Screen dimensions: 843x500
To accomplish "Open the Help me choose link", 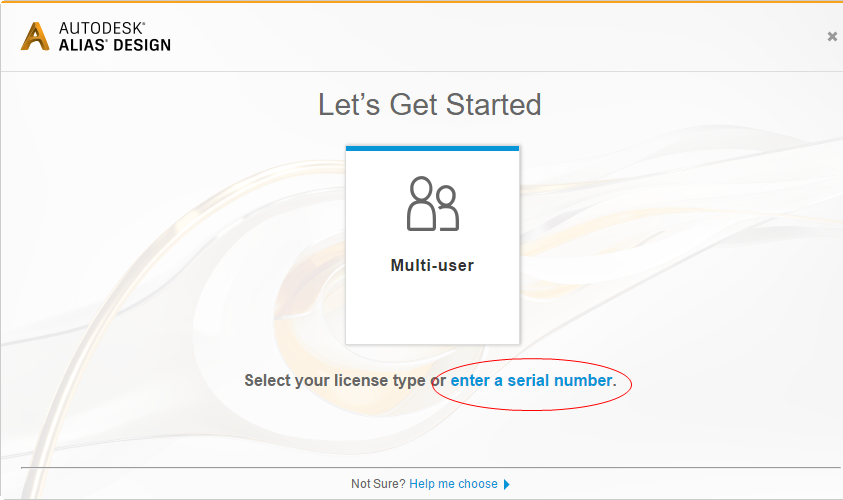I will (x=453, y=484).
